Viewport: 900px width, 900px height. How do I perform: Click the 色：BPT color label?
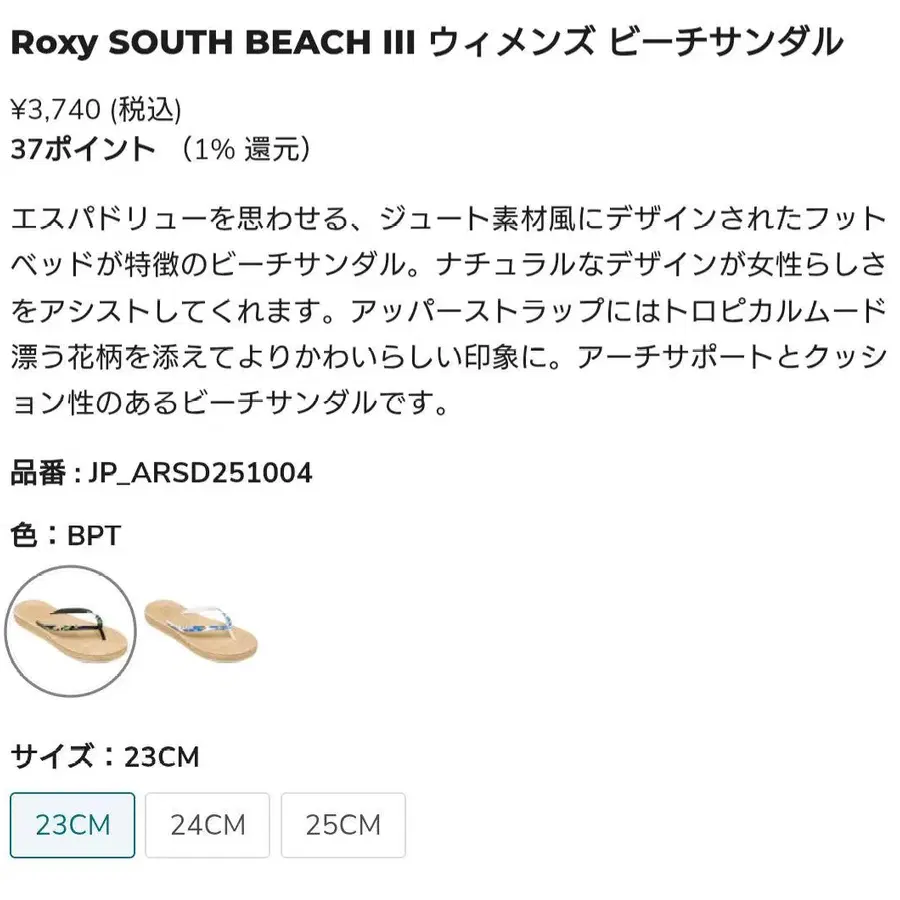click(66, 535)
